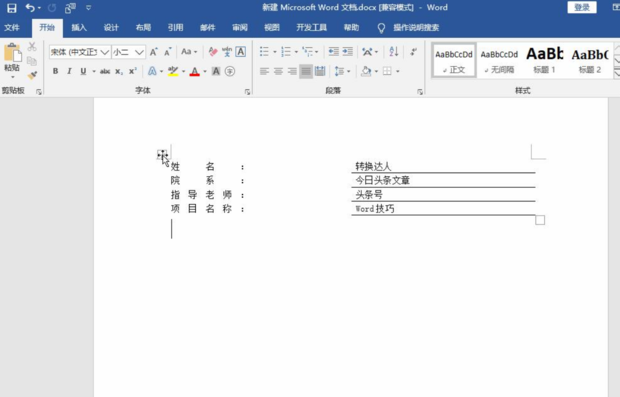This screenshot has height=397, width=620.
Task: Copy selection with the copy icon
Action: point(32,61)
